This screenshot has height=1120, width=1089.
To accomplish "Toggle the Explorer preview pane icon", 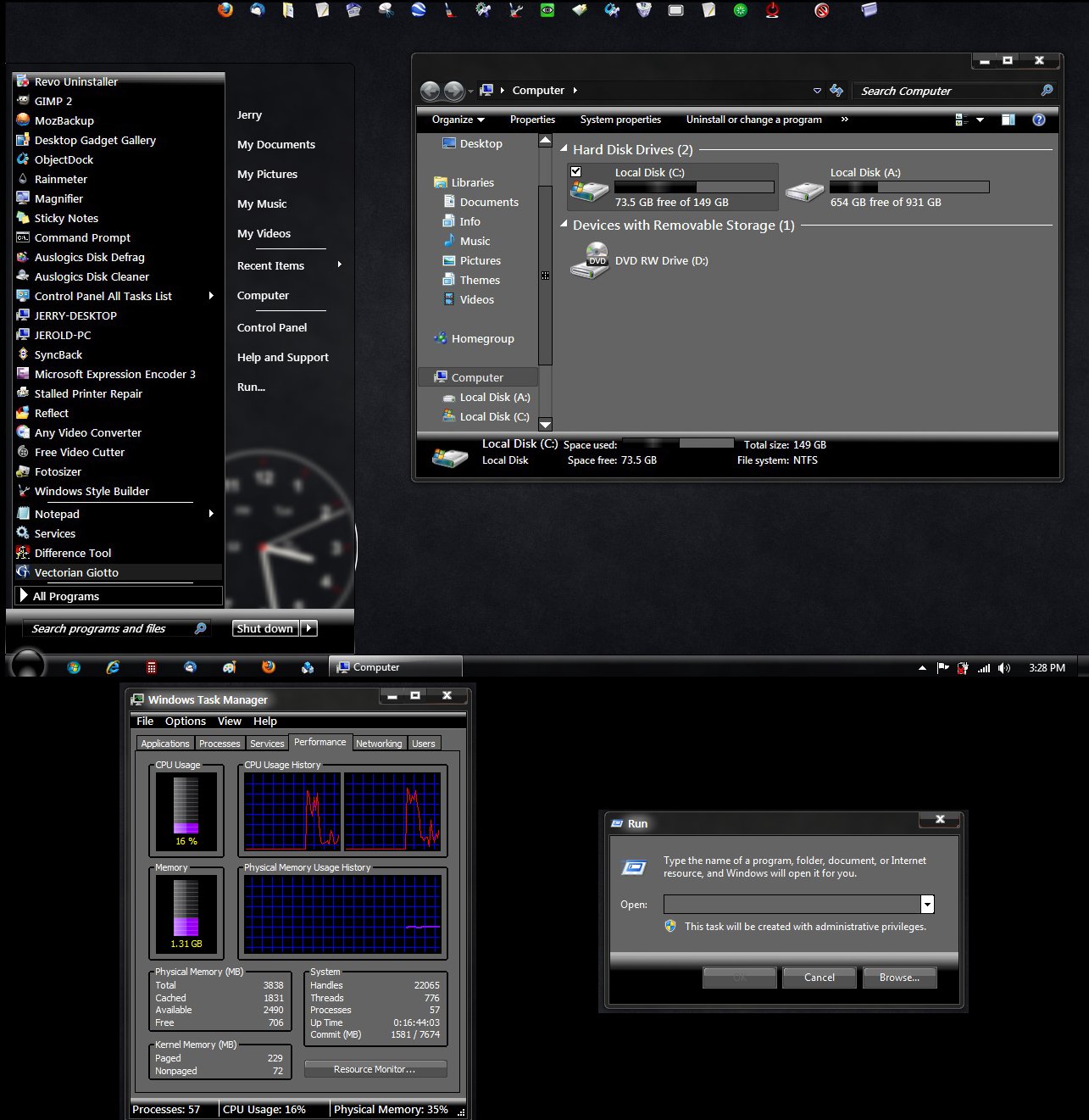I will (1008, 120).
